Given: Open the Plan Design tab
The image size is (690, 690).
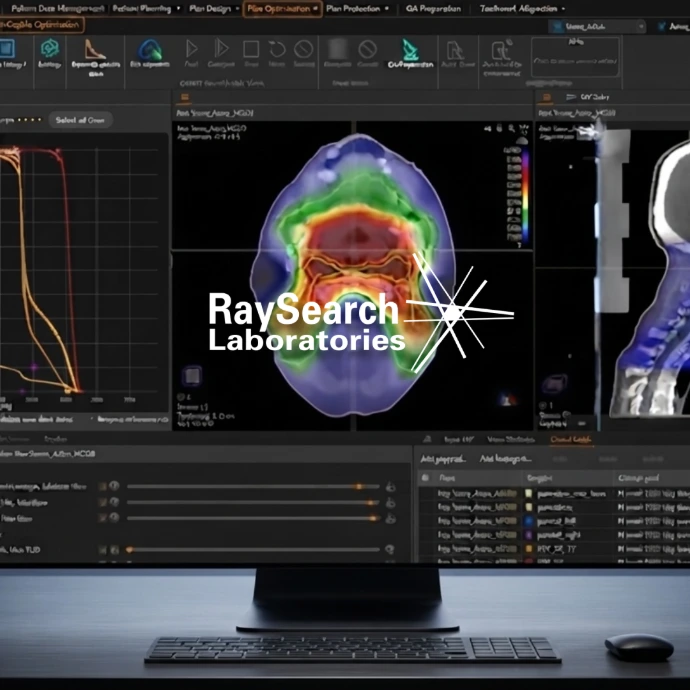Looking at the screenshot, I should tap(209, 8).
